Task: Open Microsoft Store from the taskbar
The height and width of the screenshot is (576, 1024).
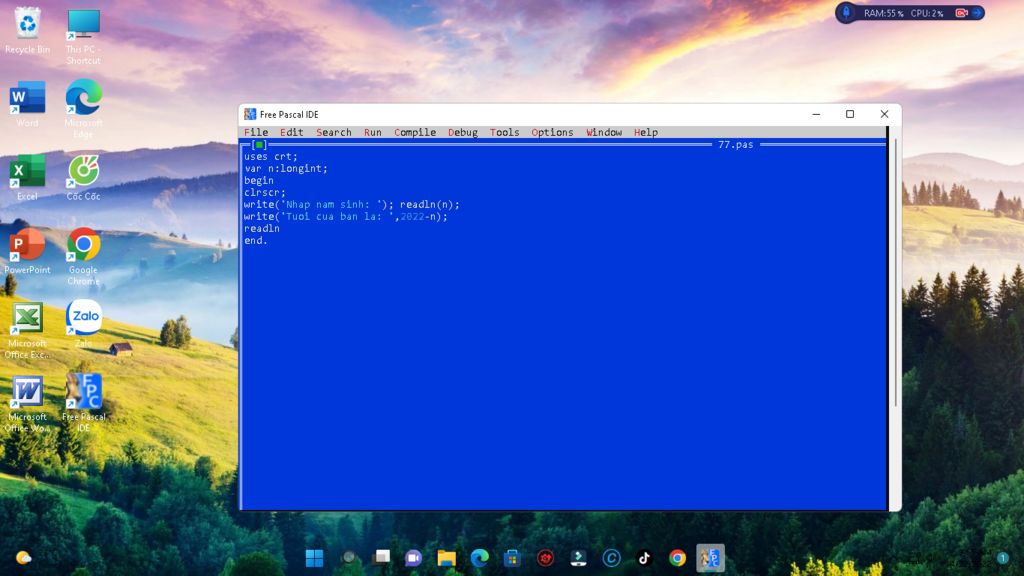Action: pos(512,558)
